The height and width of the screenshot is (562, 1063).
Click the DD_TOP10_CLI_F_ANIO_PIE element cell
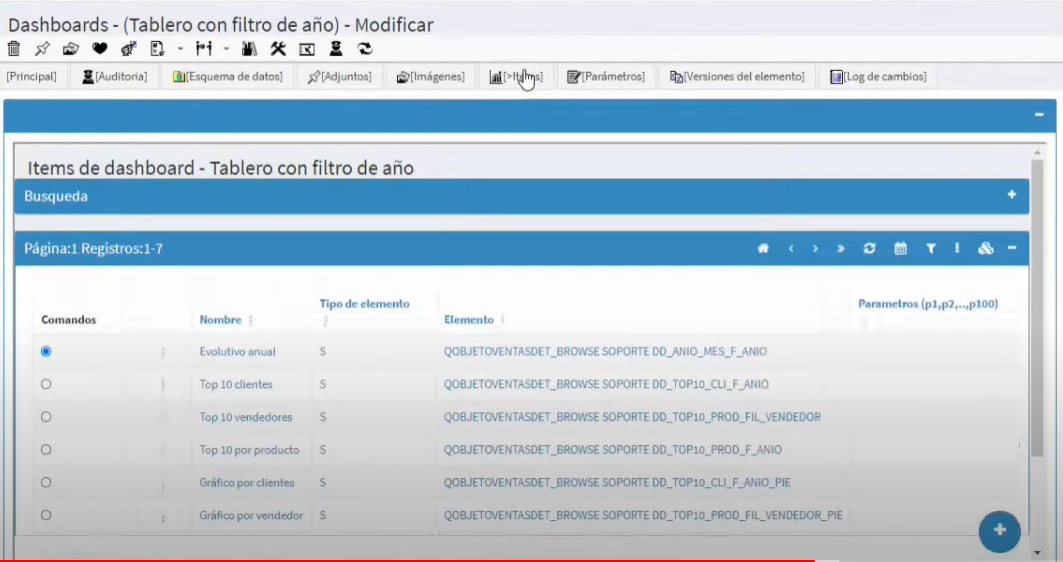point(617,483)
